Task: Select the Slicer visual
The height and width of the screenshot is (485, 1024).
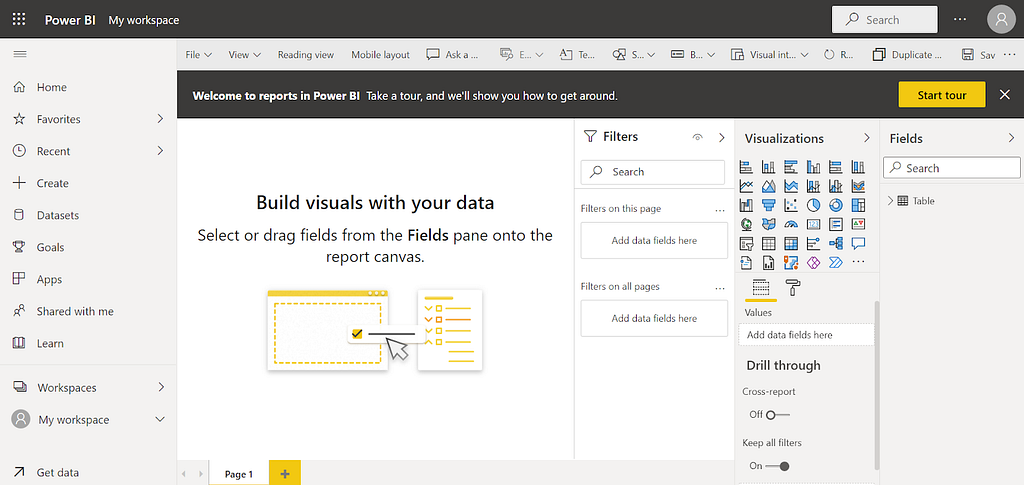Action: [746, 243]
